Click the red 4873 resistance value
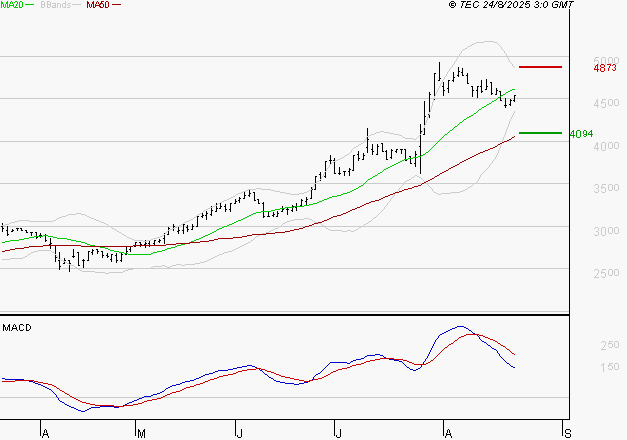 [x=605, y=68]
